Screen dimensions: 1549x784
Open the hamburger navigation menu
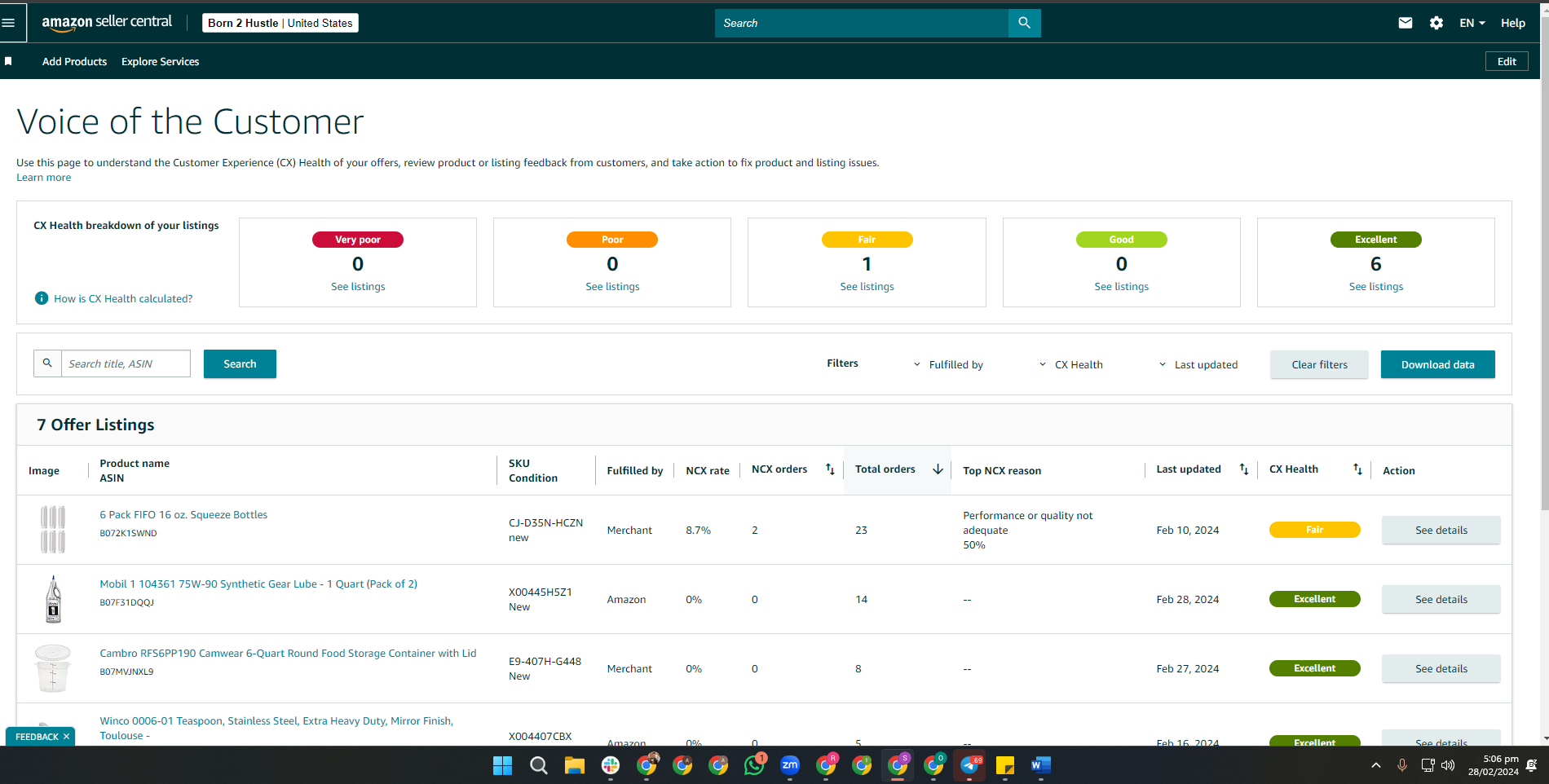[9, 23]
